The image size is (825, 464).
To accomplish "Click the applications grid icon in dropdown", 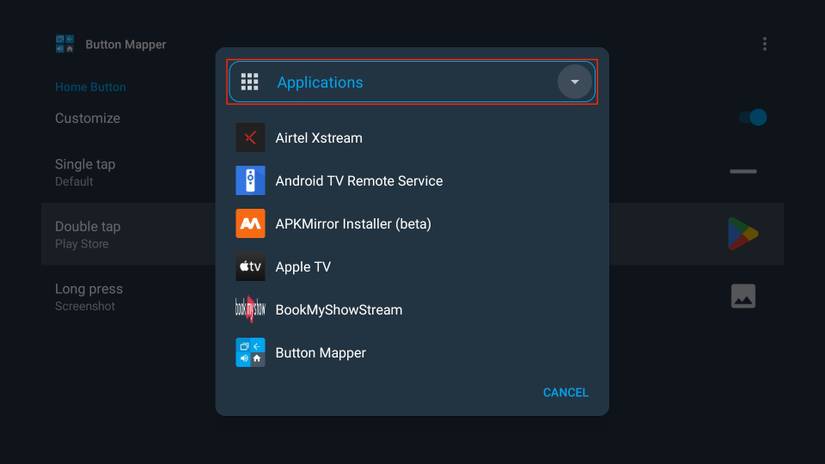I will [x=250, y=82].
